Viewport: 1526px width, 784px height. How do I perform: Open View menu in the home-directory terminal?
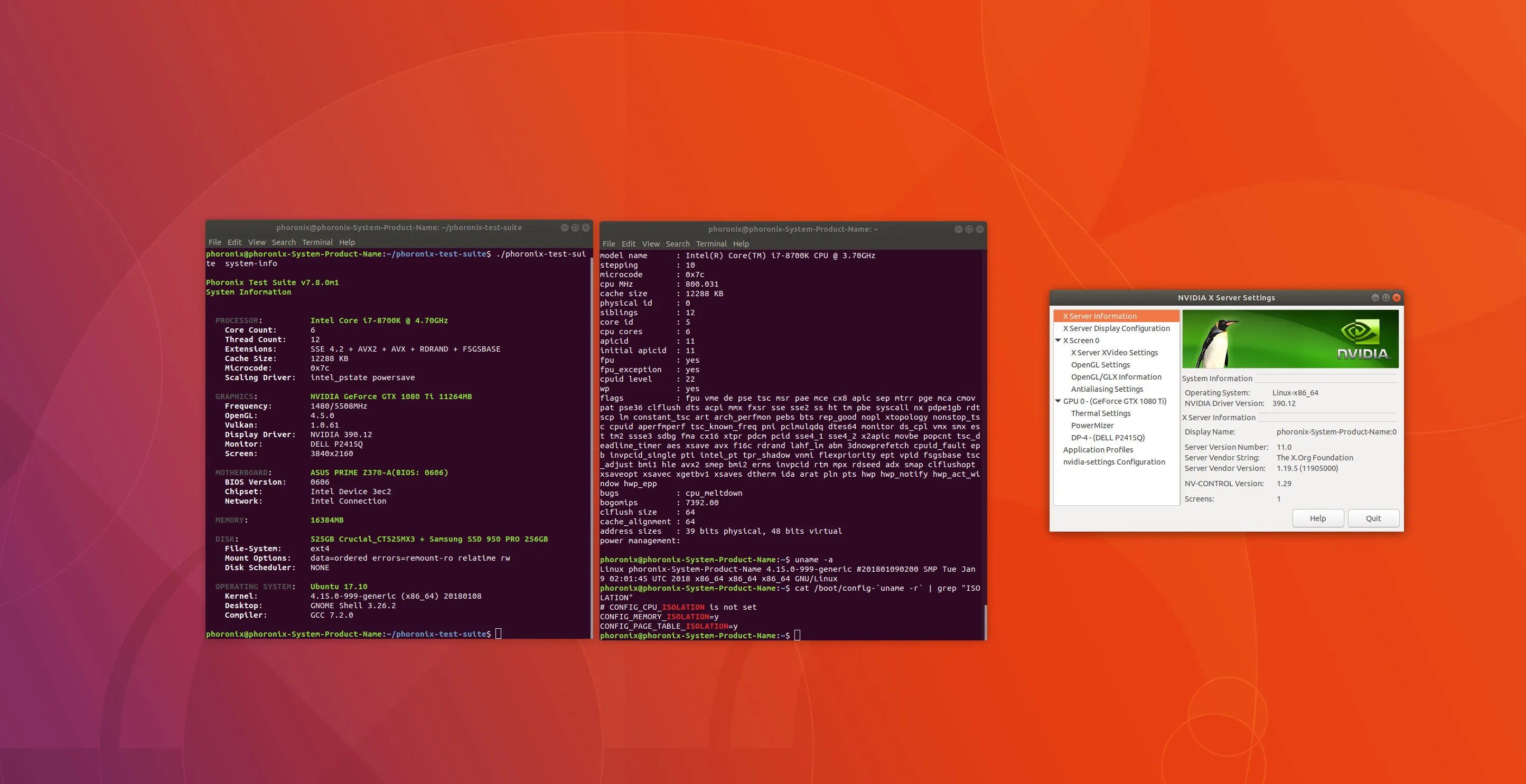pos(650,244)
